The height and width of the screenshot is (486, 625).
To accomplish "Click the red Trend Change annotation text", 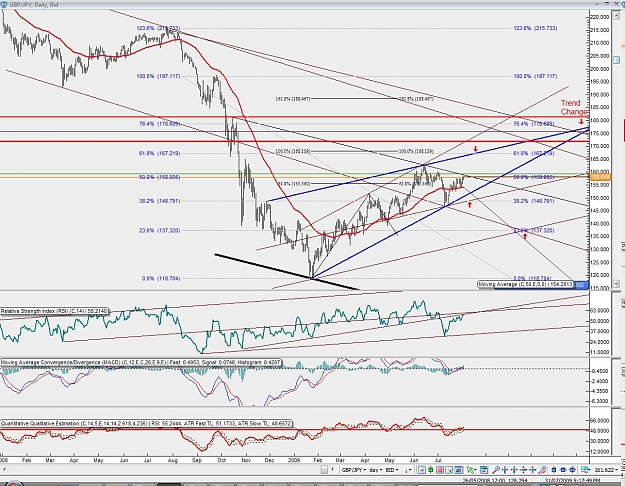I will coord(574,107).
